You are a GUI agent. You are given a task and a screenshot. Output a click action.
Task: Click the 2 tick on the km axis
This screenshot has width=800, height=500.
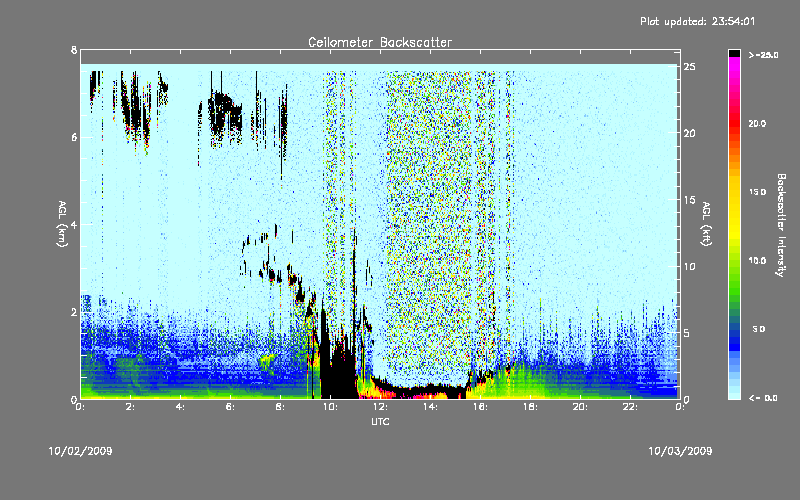pyautogui.click(x=74, y=312)
